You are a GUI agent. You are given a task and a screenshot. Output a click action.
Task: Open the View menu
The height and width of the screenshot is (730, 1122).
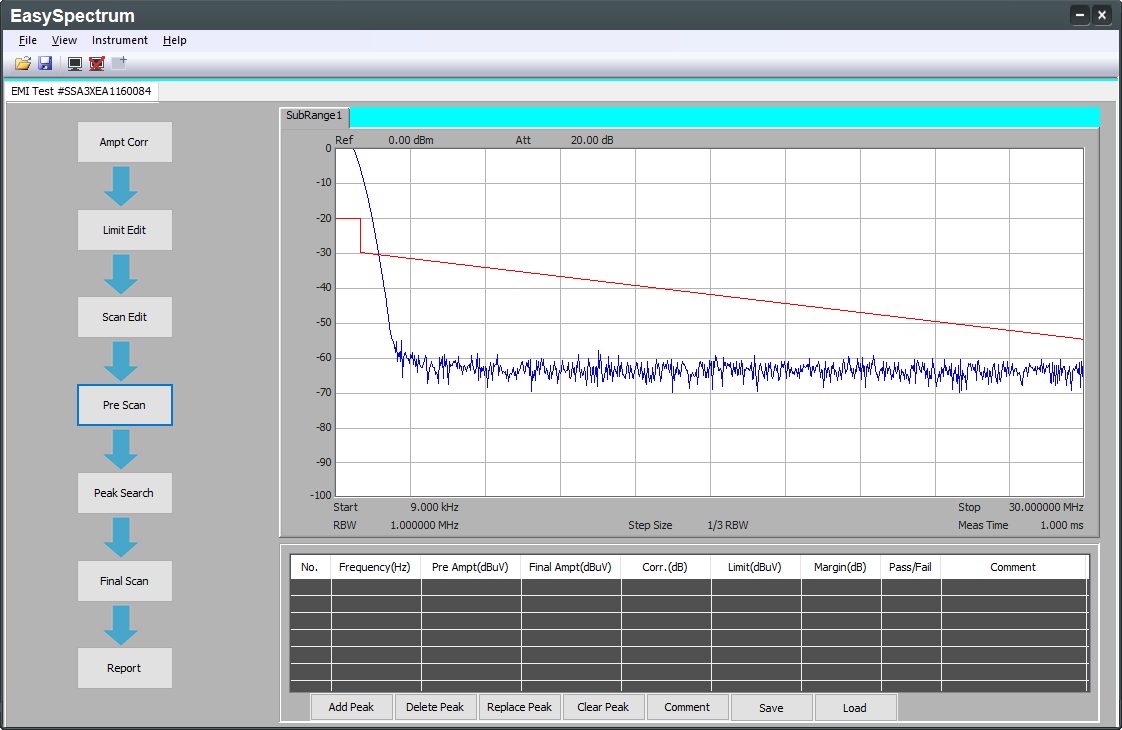click(x=64, y=40)
